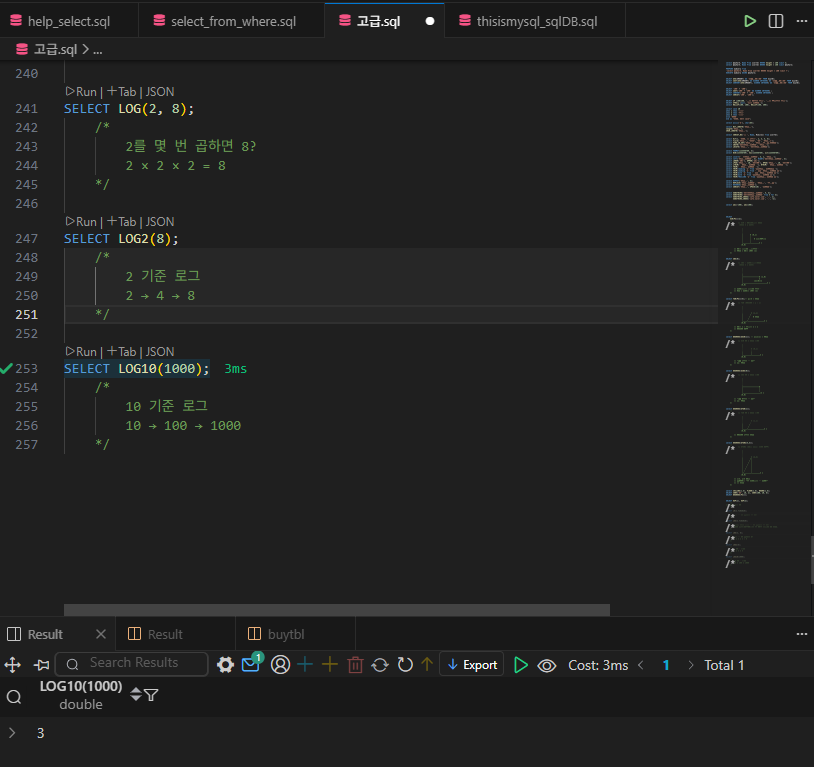Show JSON for SELECT LOG10(1000)
814x767 pixels.
click(160, 352)
